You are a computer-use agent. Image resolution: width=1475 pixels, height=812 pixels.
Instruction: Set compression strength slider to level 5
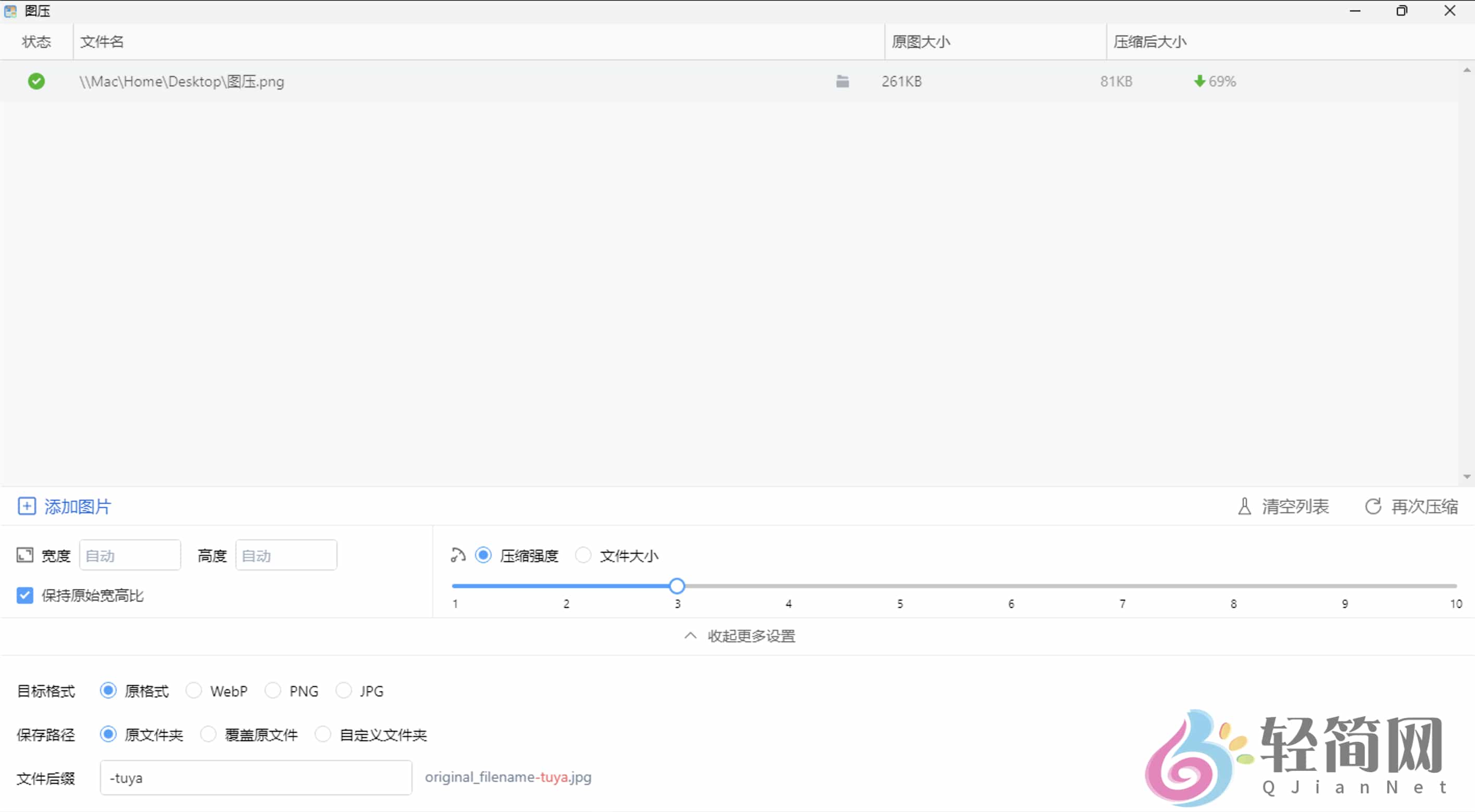[899, 585]
